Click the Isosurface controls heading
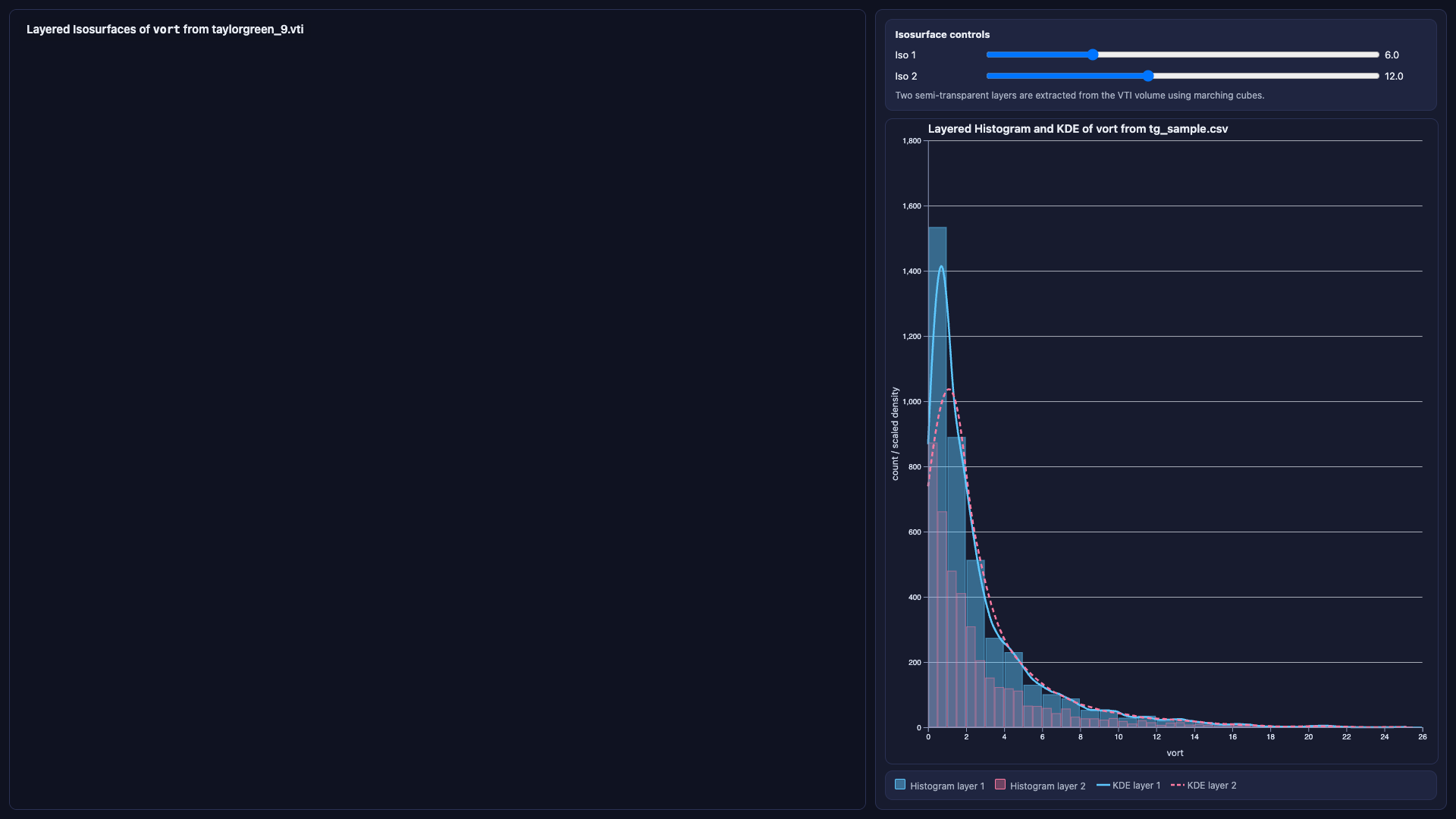Screen dimensions: 1456x819 (942, 35)
